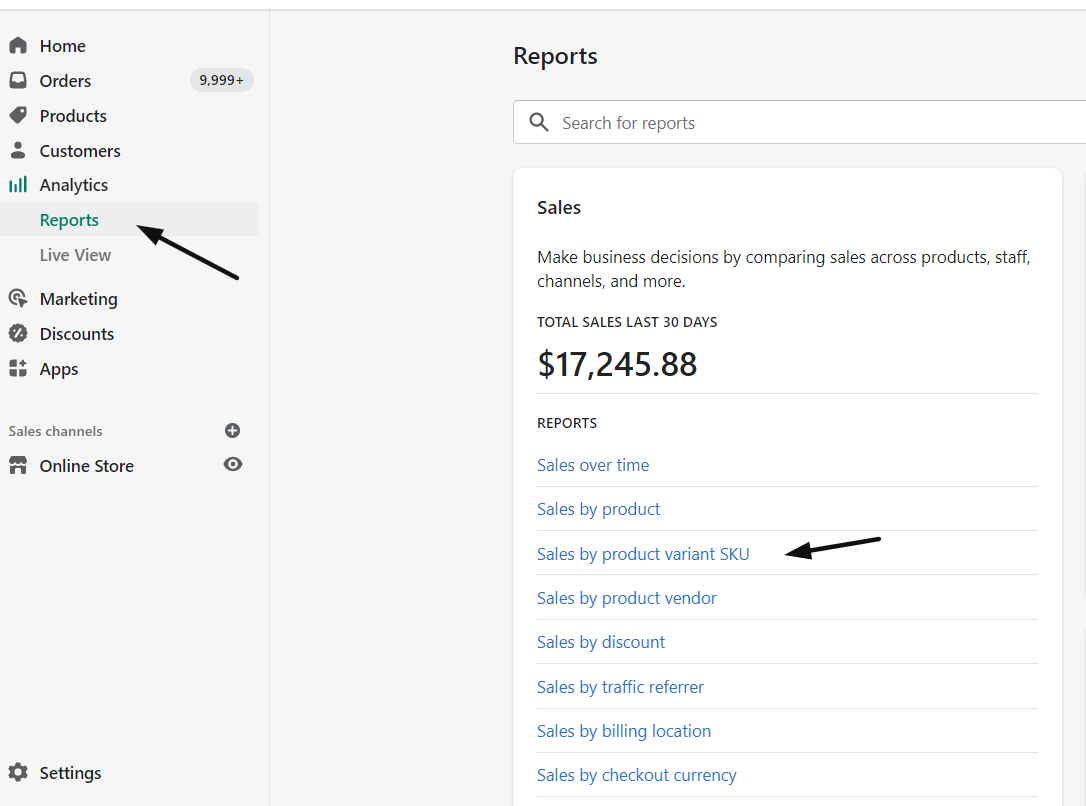This screenshot has height=806, width=1086.
Task: Click the Analytics bar chart icon
Action: pyautogui.click(x=18, y=185)
